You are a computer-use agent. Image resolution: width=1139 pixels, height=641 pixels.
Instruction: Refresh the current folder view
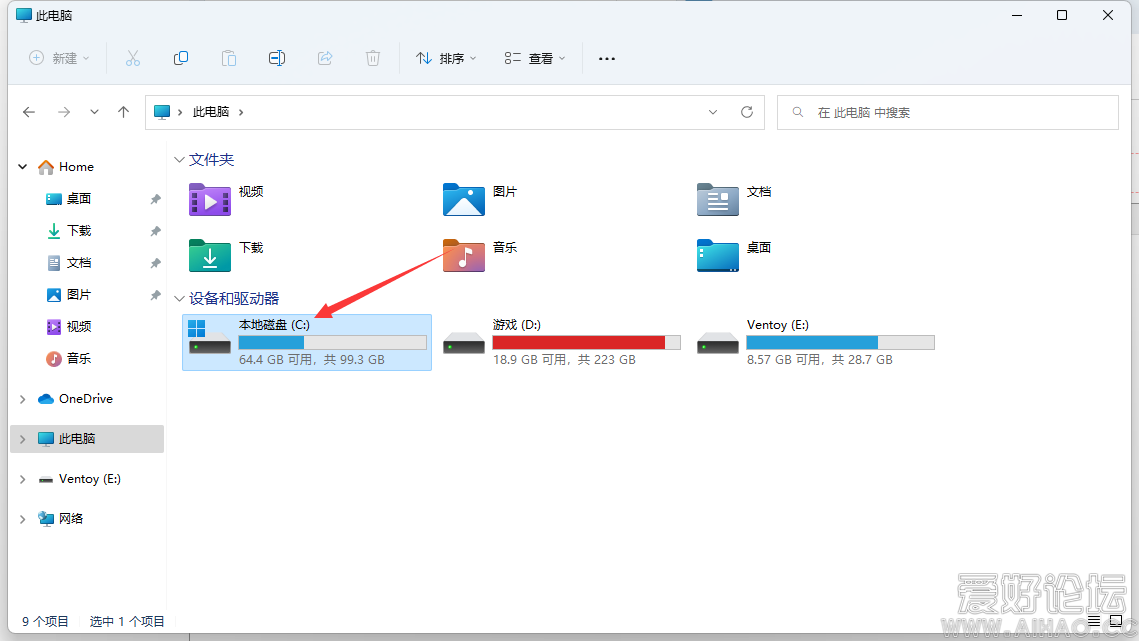pos(746,112)
